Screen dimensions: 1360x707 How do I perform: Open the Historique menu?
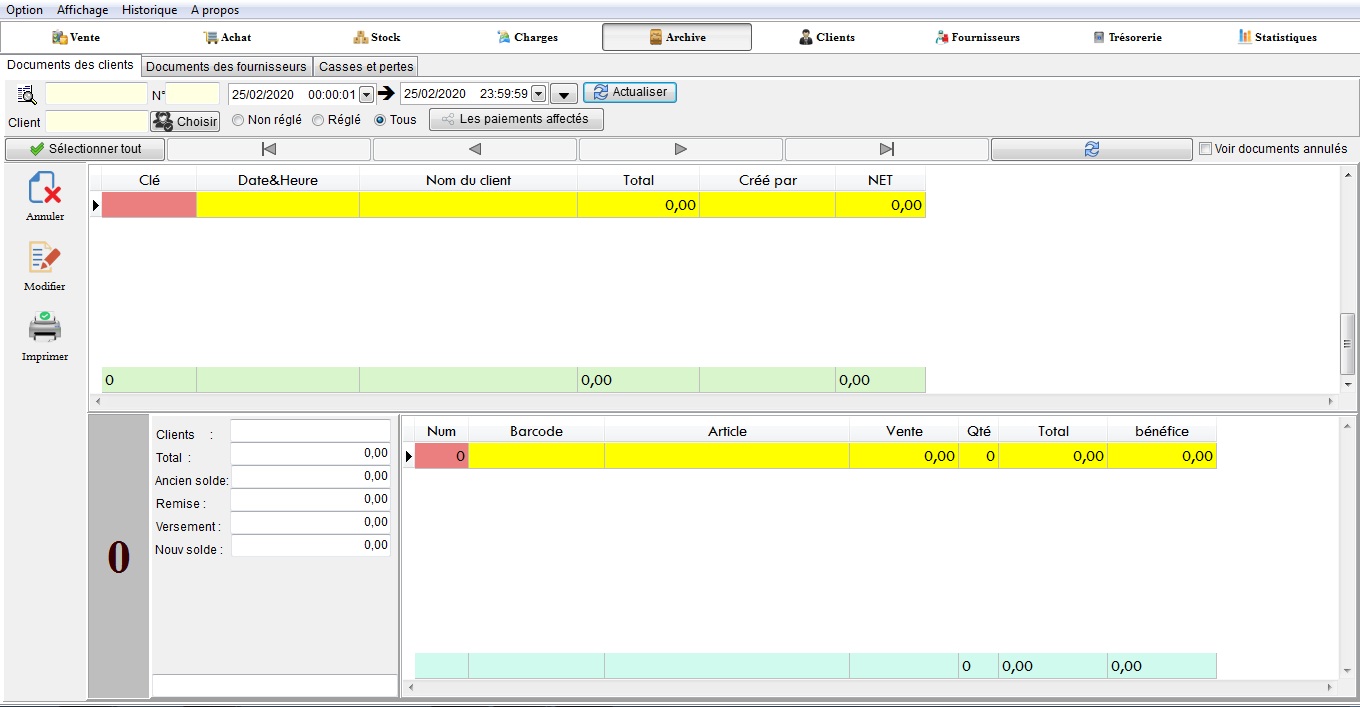[149, 10]
